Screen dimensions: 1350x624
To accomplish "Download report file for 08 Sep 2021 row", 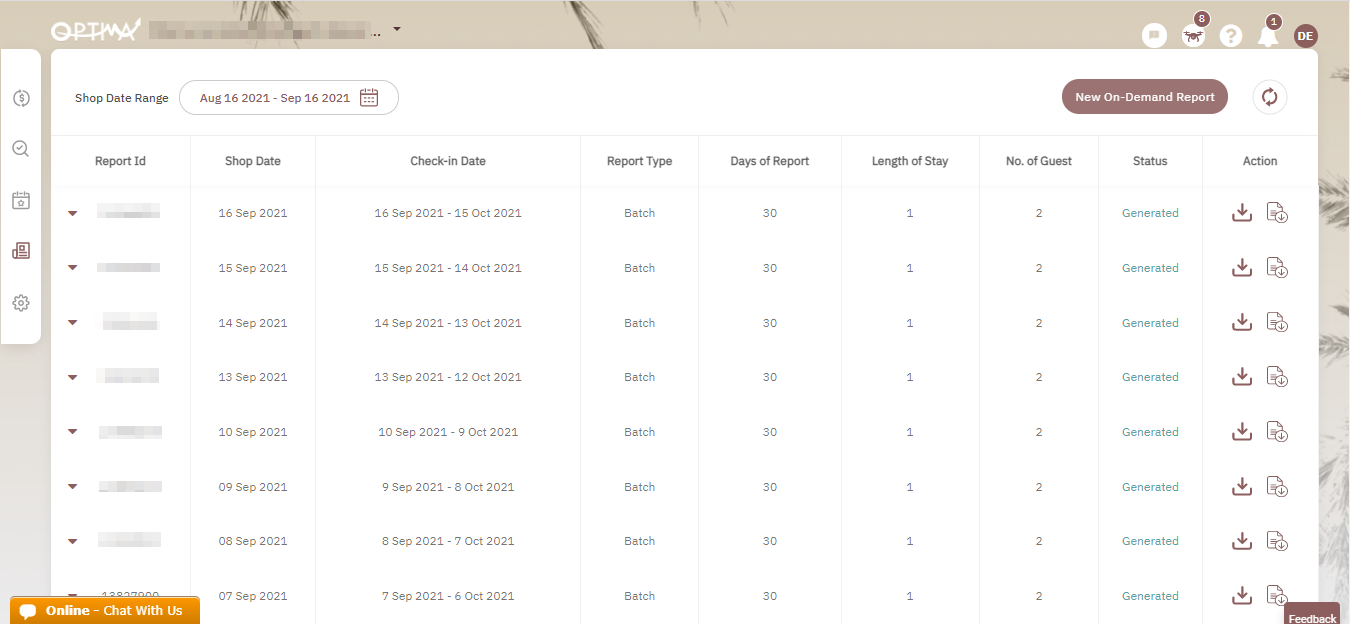I will click(1277, 541).
